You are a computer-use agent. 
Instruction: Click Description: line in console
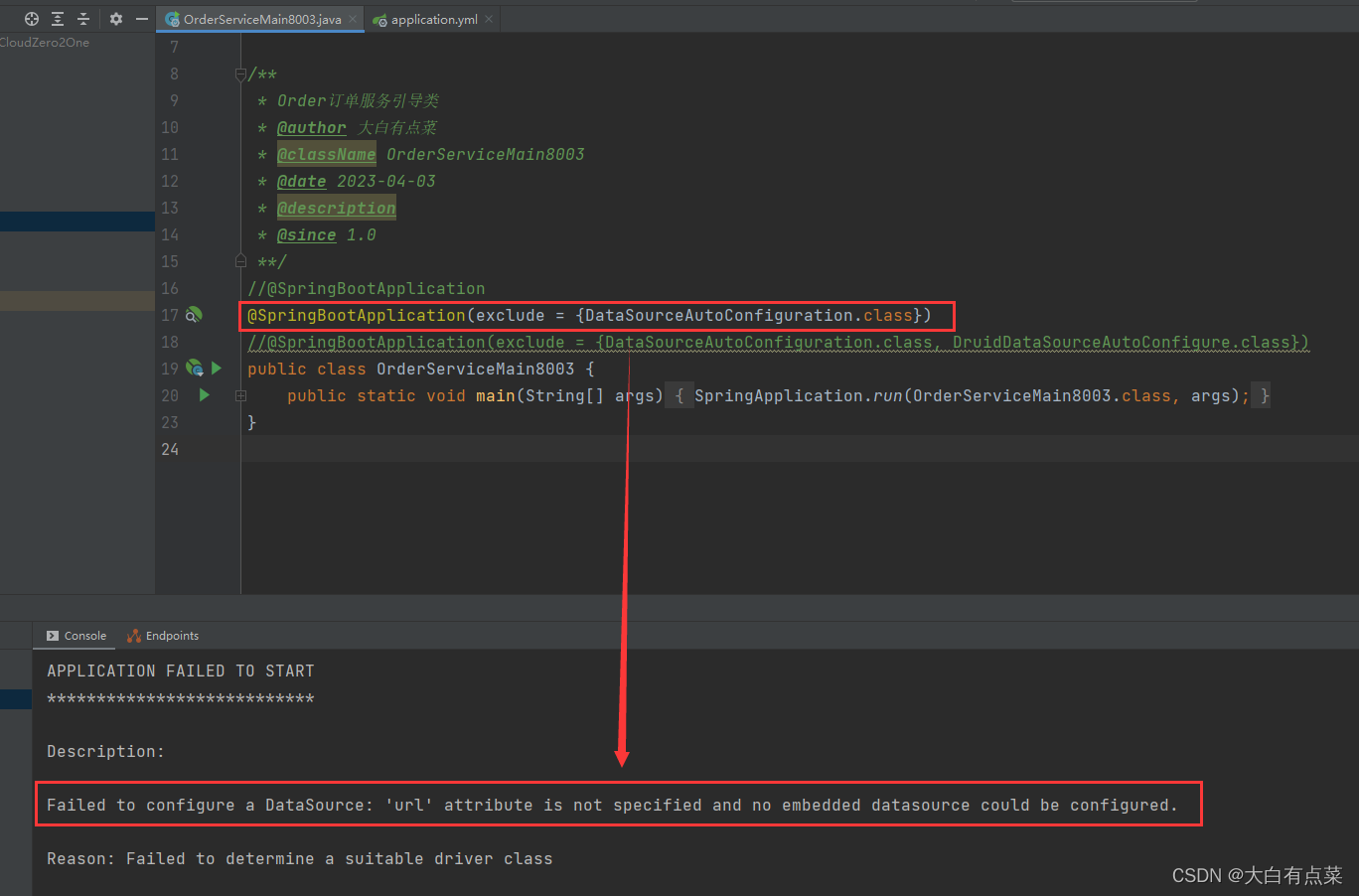click(x=106, y=751)
